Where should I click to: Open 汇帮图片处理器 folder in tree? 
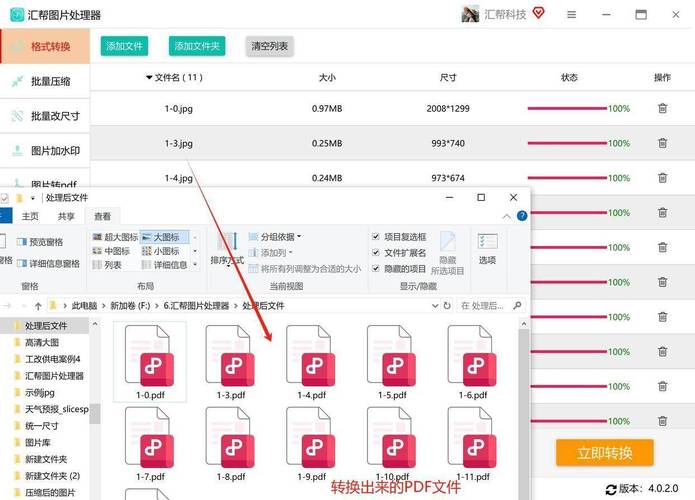point(54,376)
